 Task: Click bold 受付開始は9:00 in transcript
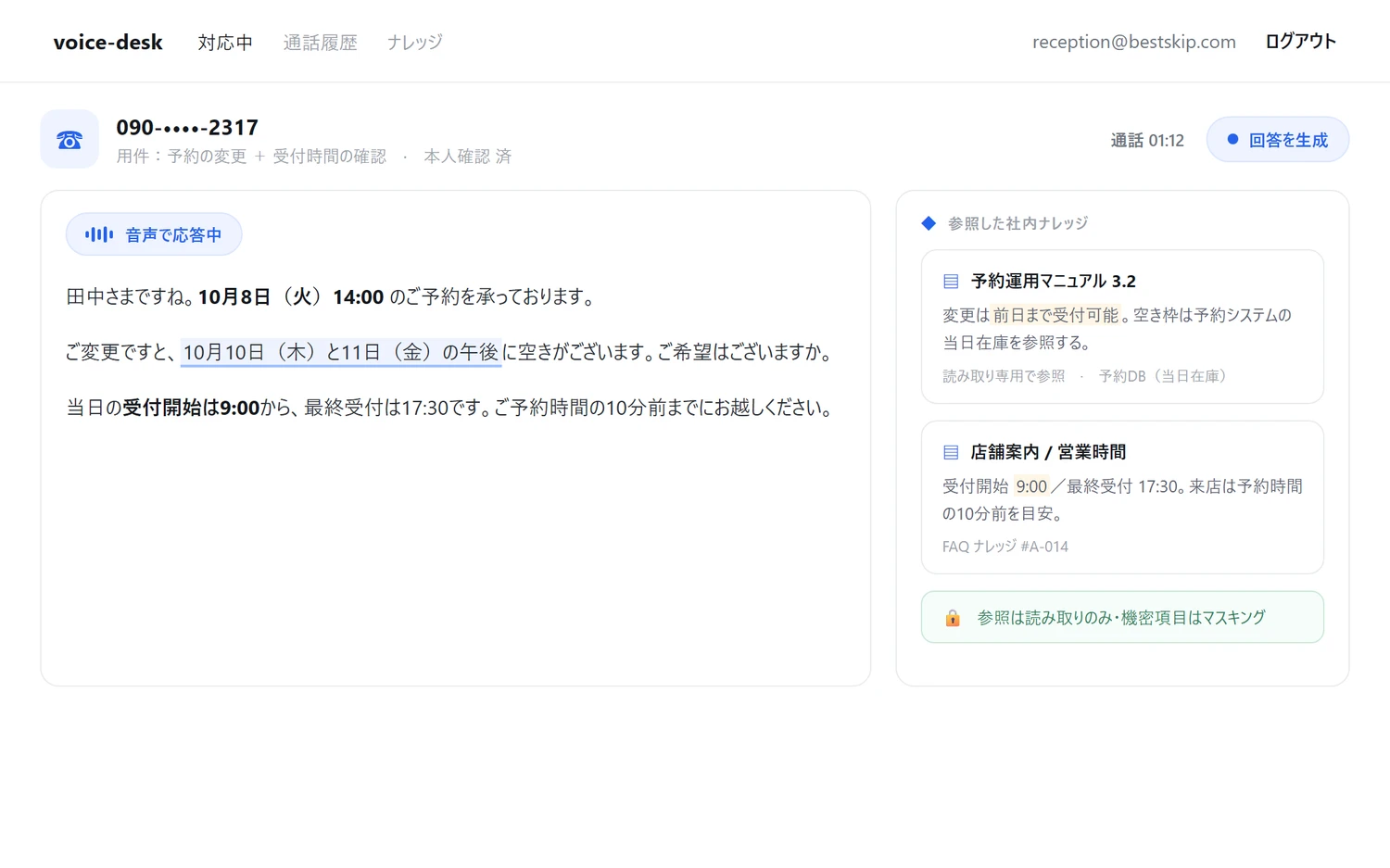191,408
